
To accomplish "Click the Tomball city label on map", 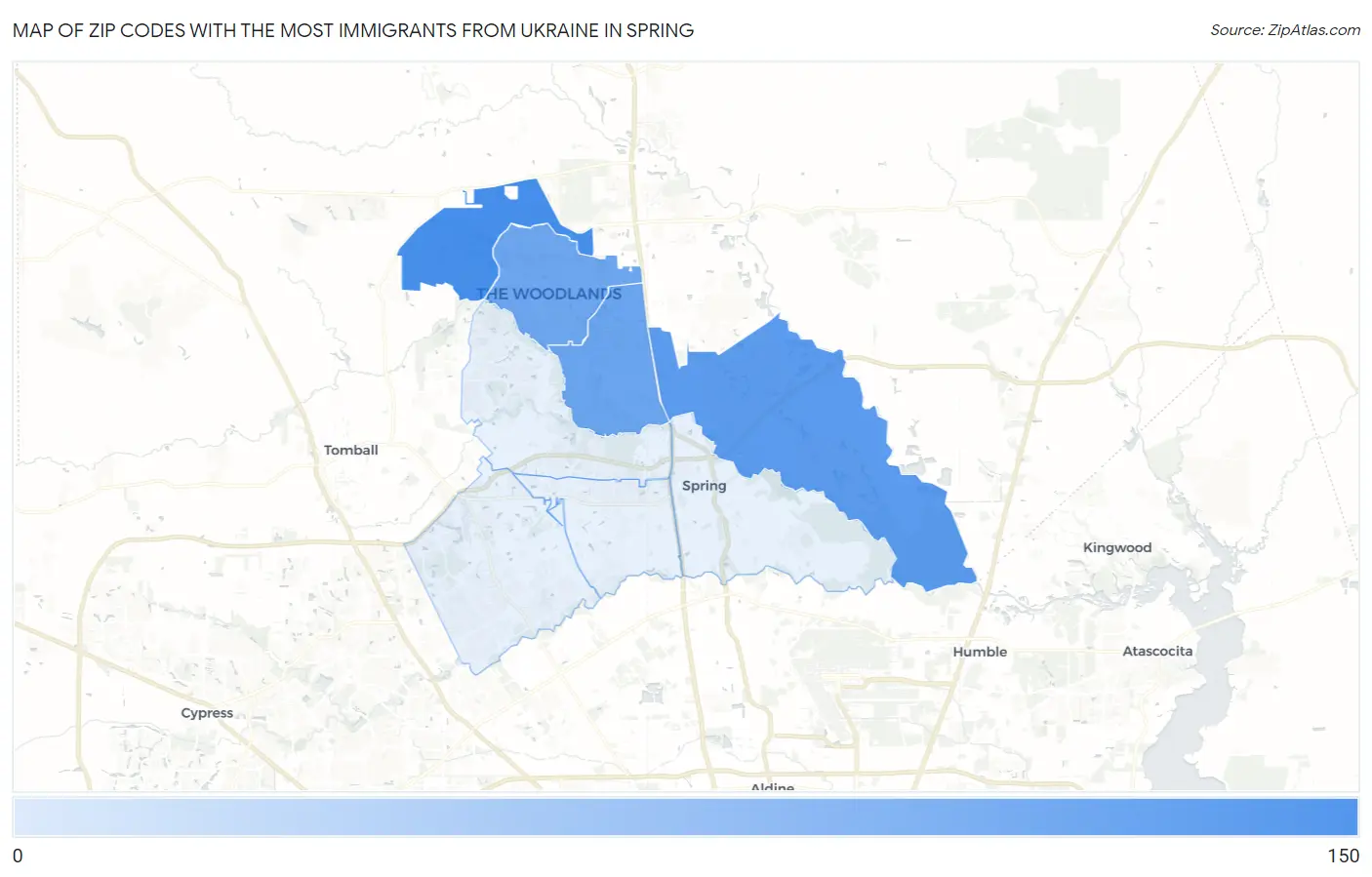I will pos(350,450).
